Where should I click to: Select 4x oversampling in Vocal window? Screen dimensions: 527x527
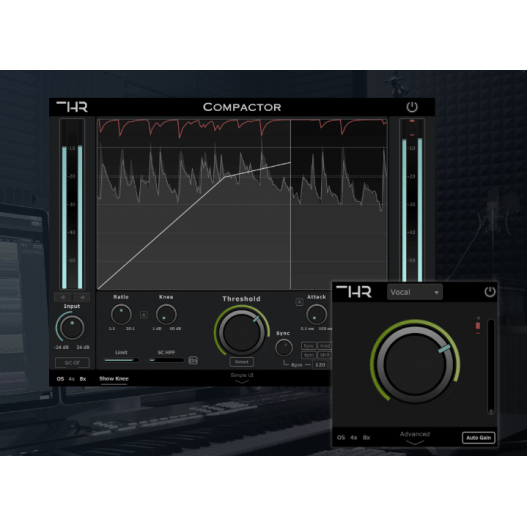pyautogui.click(x=354, y=438)
